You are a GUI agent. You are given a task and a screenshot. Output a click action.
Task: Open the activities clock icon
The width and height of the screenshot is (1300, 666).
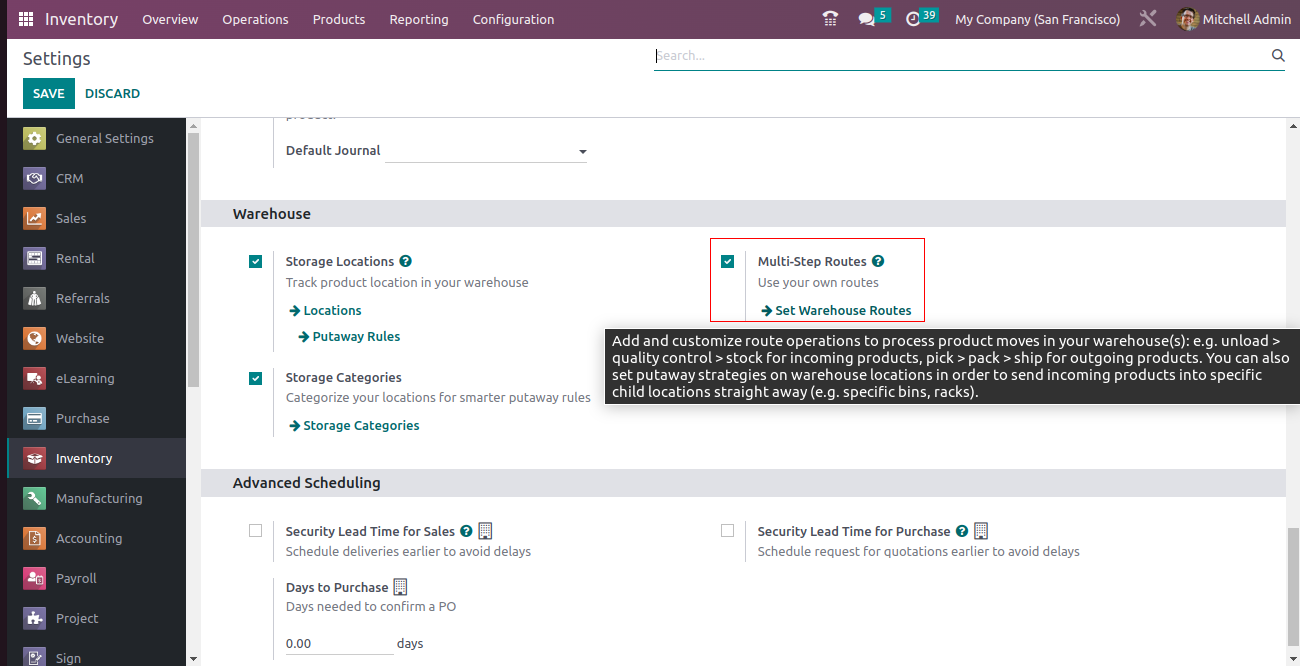click(x=913, y=19)
